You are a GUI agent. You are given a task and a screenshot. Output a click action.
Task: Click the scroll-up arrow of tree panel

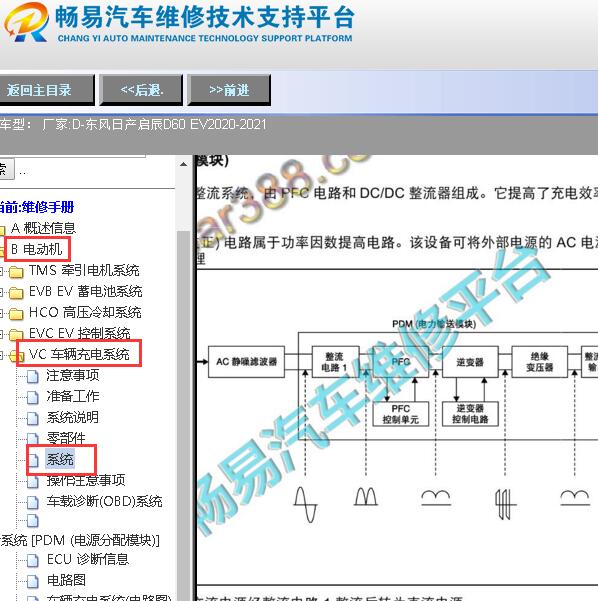click(184, 164)
